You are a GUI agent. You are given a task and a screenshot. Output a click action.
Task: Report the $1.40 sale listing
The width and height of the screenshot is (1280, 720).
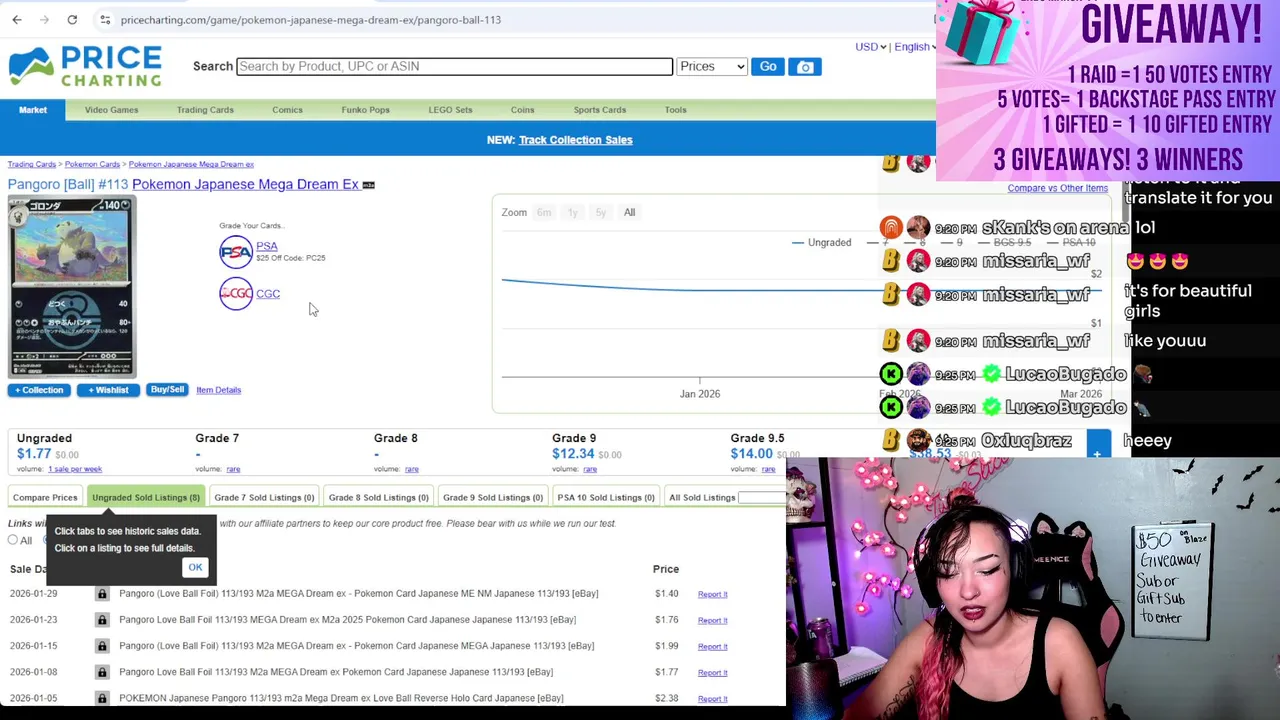[712, 594]
